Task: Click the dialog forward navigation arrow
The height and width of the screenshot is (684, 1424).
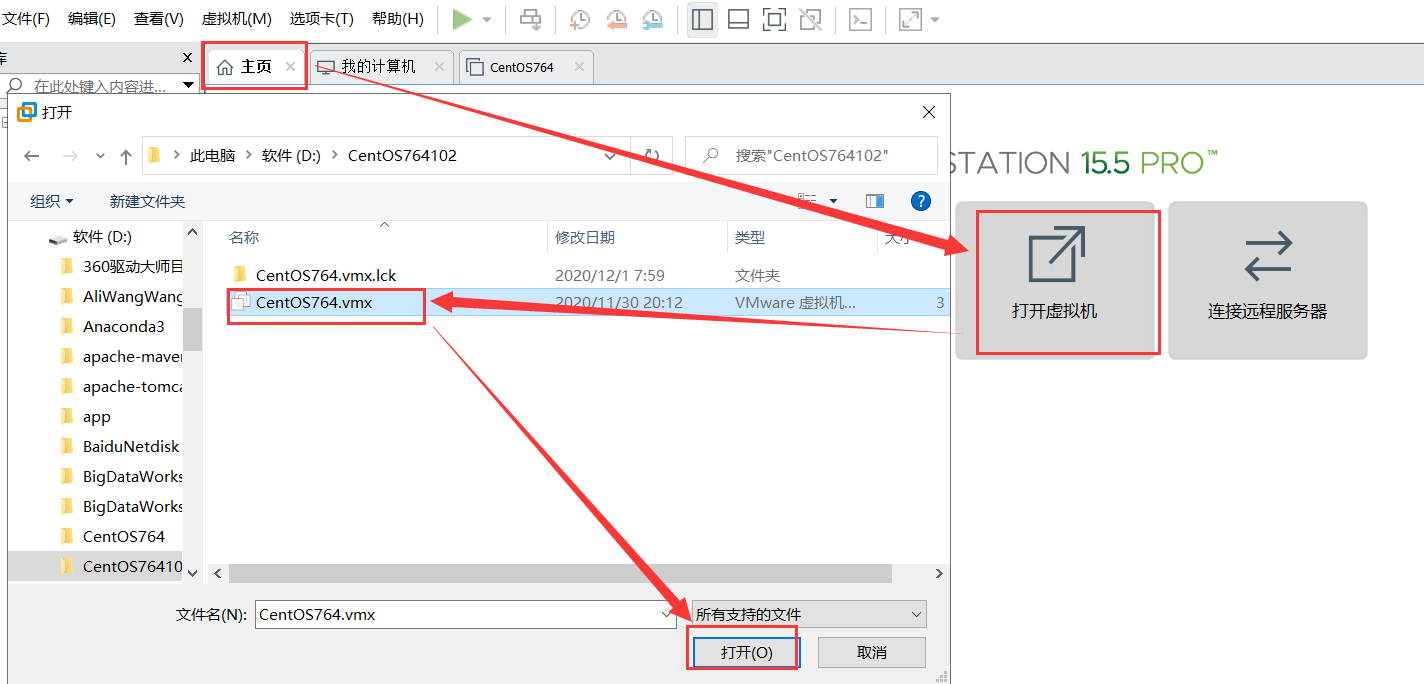Action: tap(70, 156)
